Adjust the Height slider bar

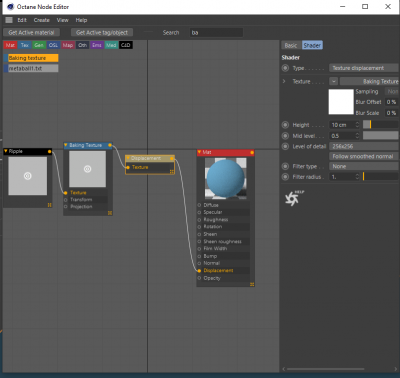pos(380,125)
